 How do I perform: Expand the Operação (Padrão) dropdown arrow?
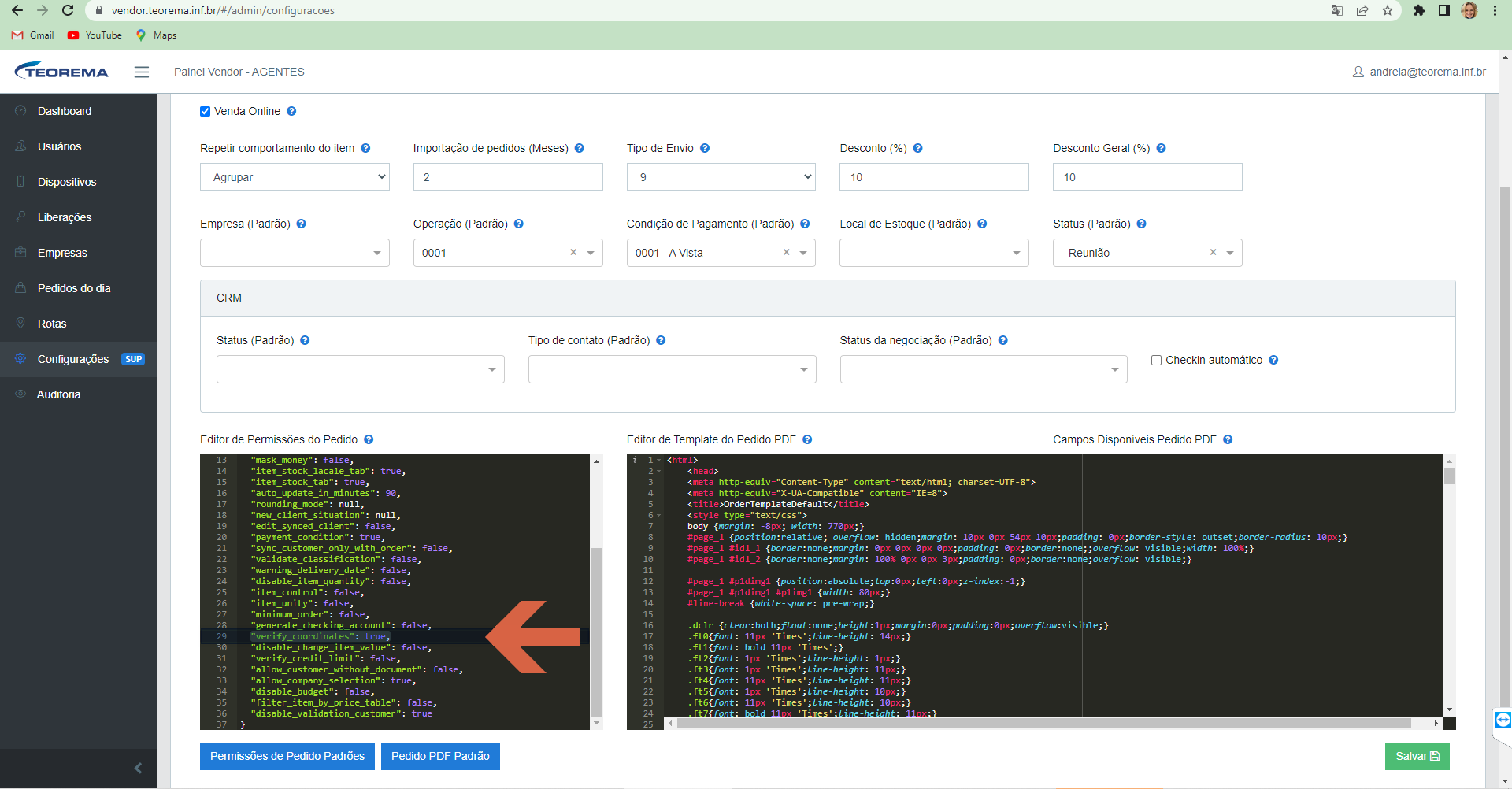(x=591, y=253)
